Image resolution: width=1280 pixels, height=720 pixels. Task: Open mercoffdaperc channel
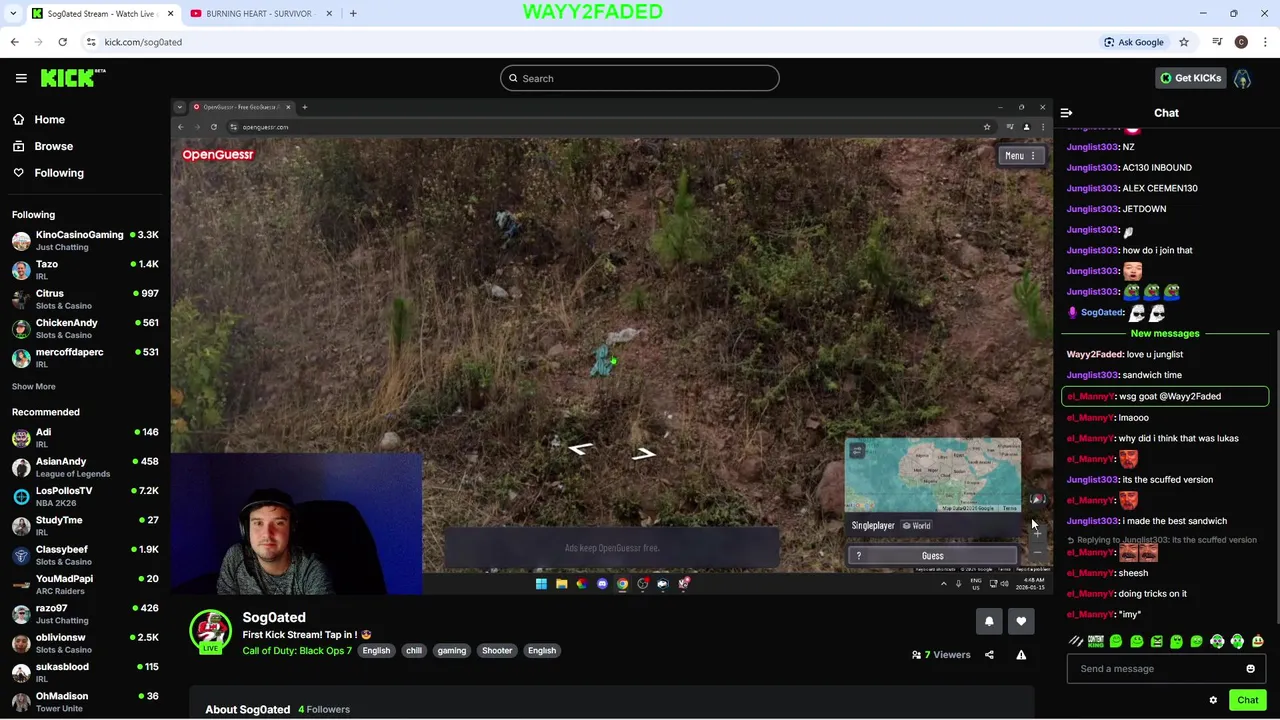pyautogui.click(x=85, y=358)
